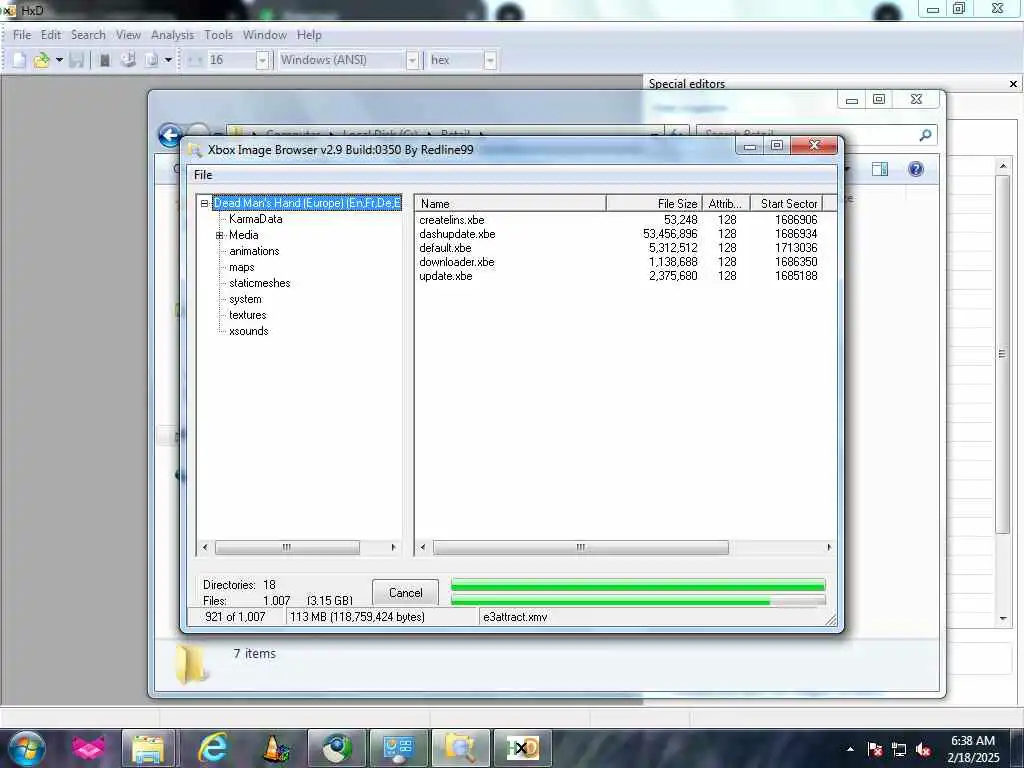Open HxD's Search menu
1024x768 pixels.
88,35
